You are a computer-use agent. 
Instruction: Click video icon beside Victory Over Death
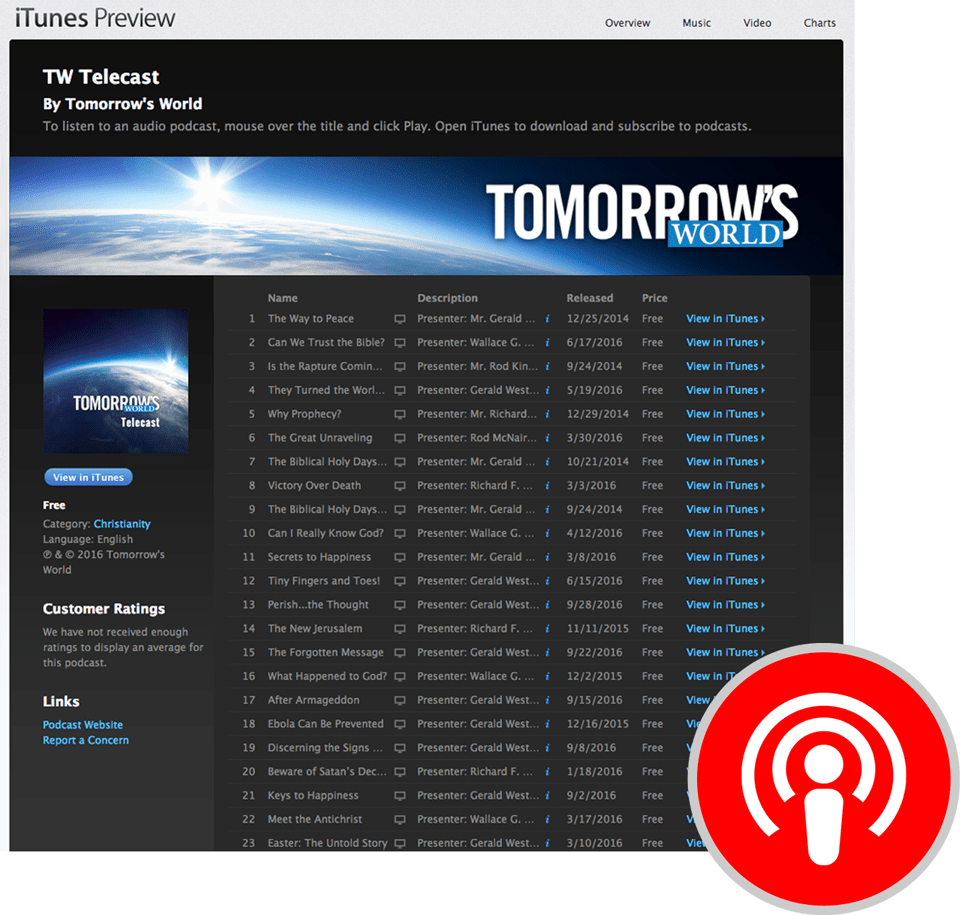tap(400, 486)
